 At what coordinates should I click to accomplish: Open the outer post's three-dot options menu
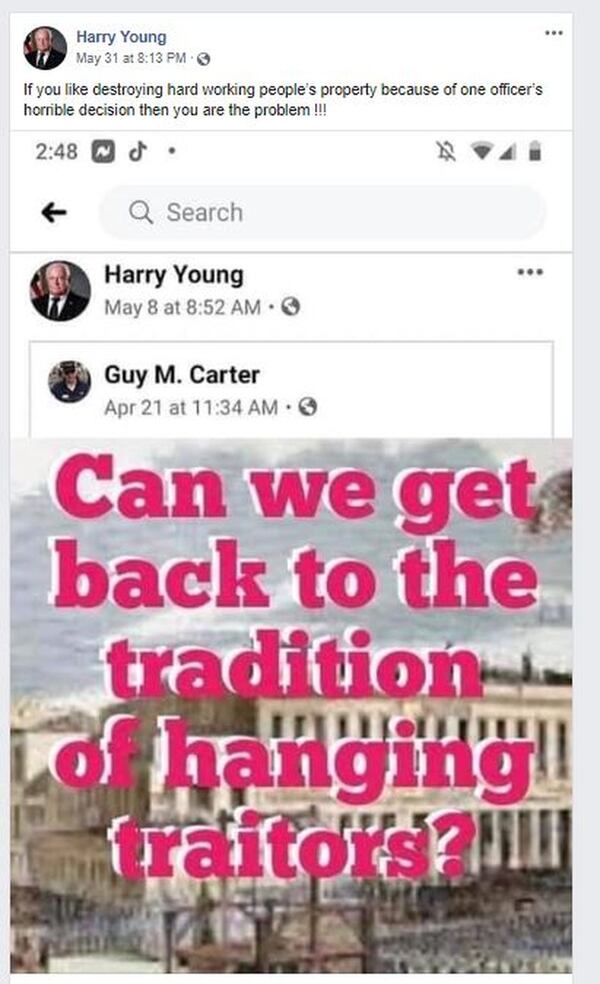pos(553,33)
